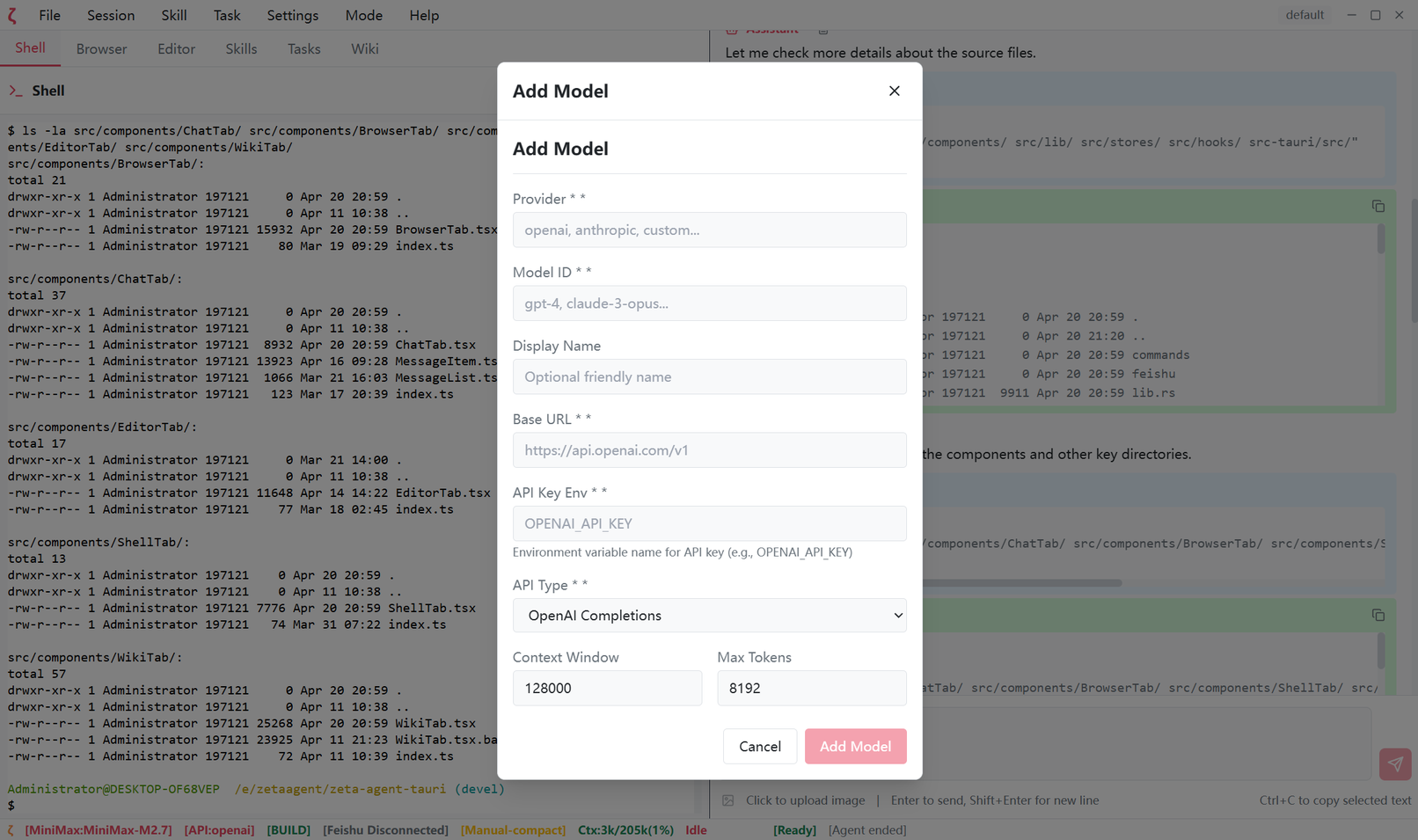Click the upload image icon
This screenshot has height=840, width=1418.
point(727,800)
